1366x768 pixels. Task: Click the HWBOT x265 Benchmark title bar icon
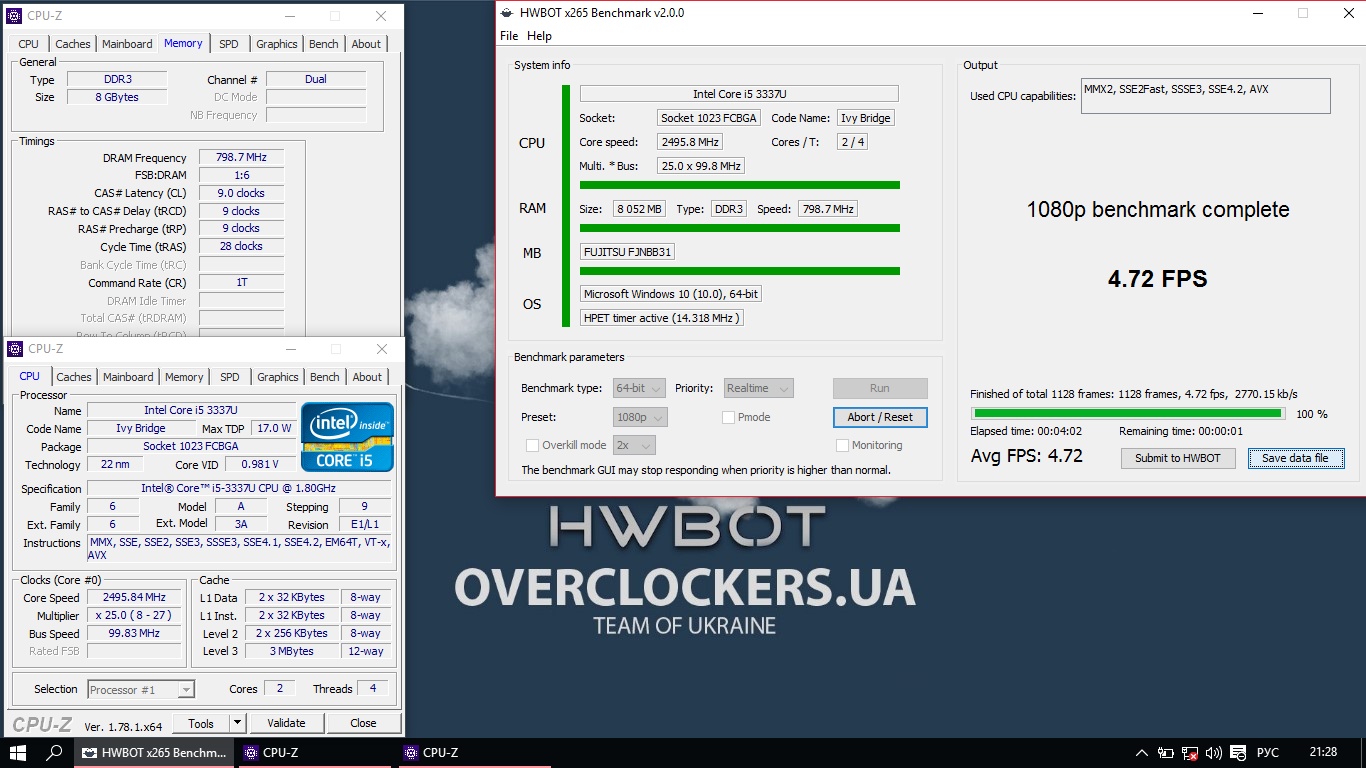coord(507,14)
